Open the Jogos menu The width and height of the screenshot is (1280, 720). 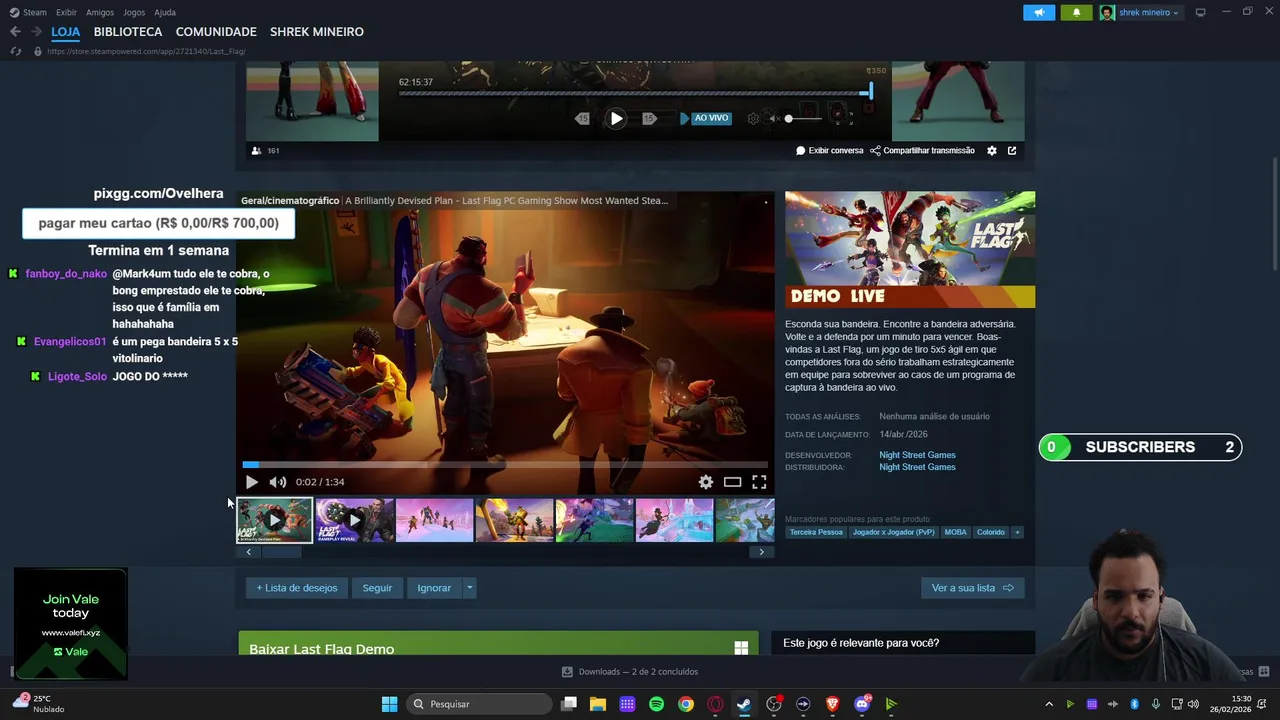point(134,12)
